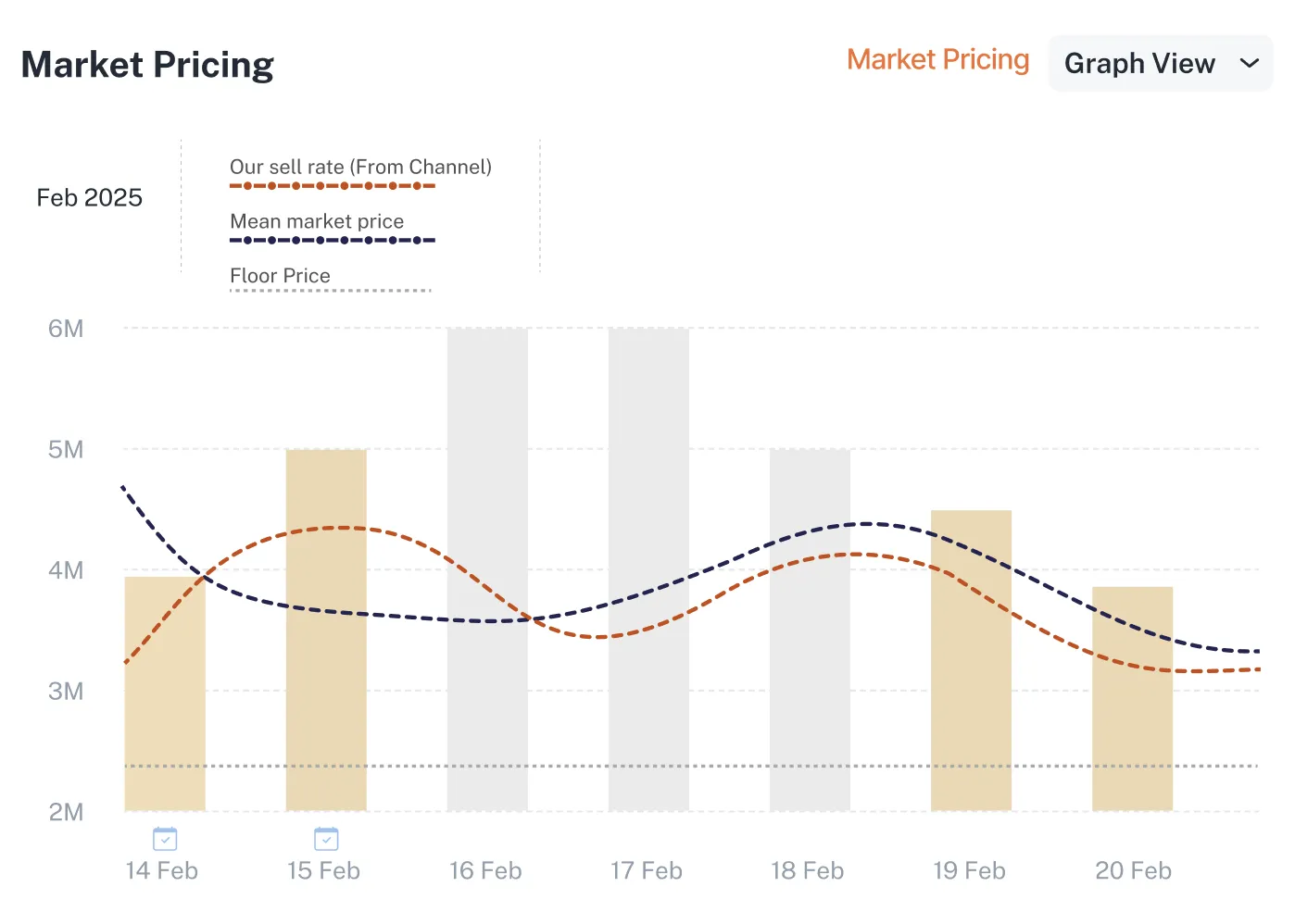Viewport: 1295px width, 924px height.
Task: Click the dropdown chevron next to Graph View
Action: tap(1251, 64)
